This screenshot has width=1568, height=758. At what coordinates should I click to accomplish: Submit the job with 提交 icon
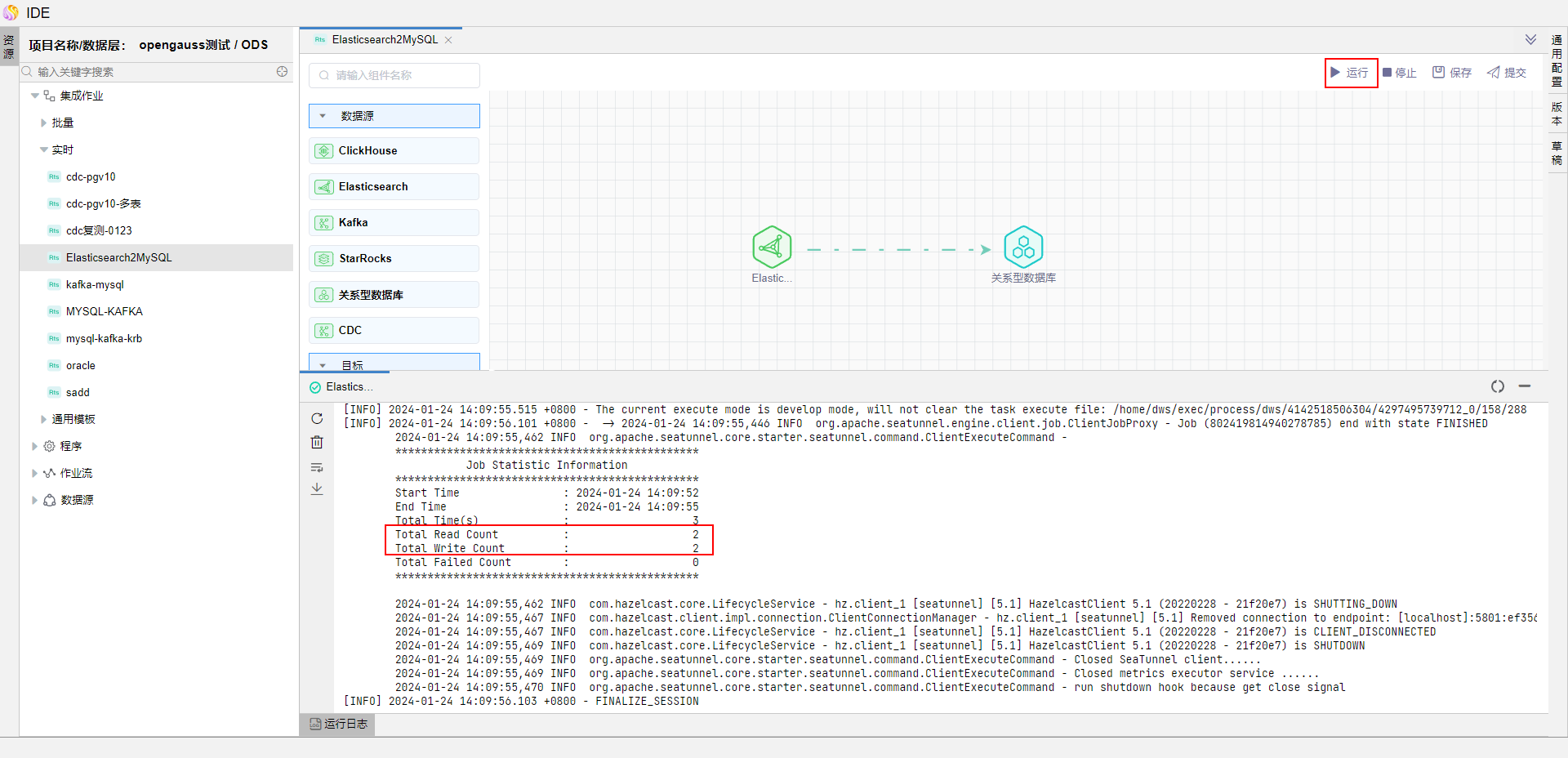(x=1506, y=73)
